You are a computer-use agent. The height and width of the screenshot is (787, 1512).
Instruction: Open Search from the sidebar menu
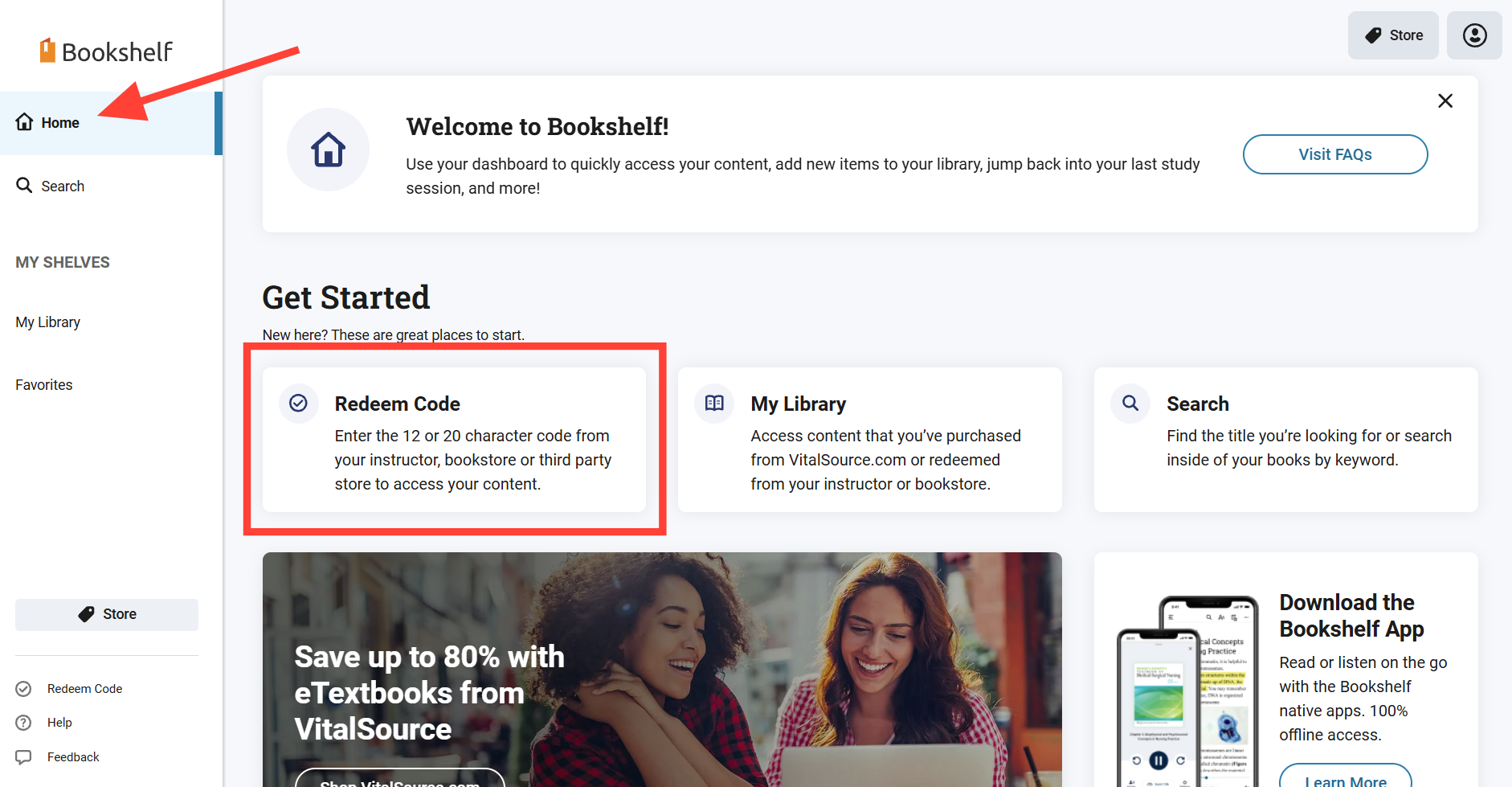coord(62,187)
